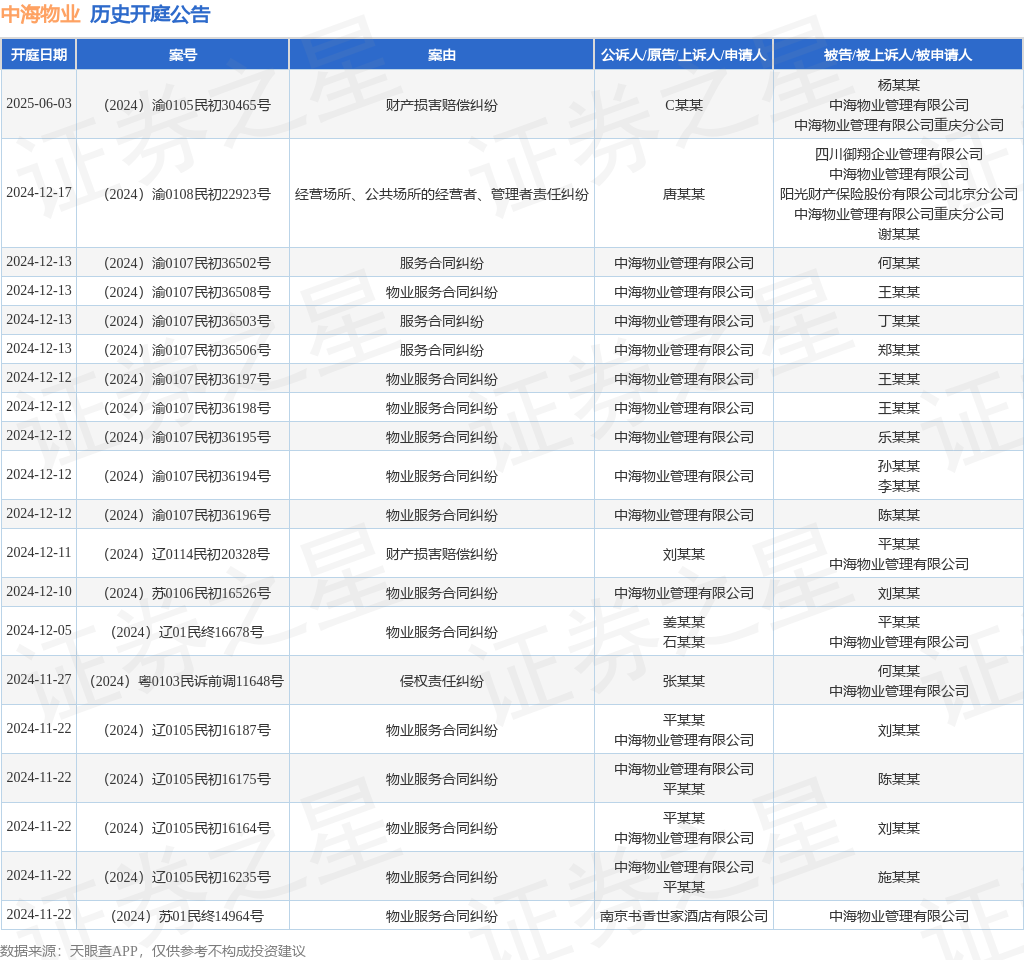Click the 经营场所、公共场所的经营者、管理者责任纠纷 cell
1024x960 pixels.
pyautogui.click(x=441, y=194)
